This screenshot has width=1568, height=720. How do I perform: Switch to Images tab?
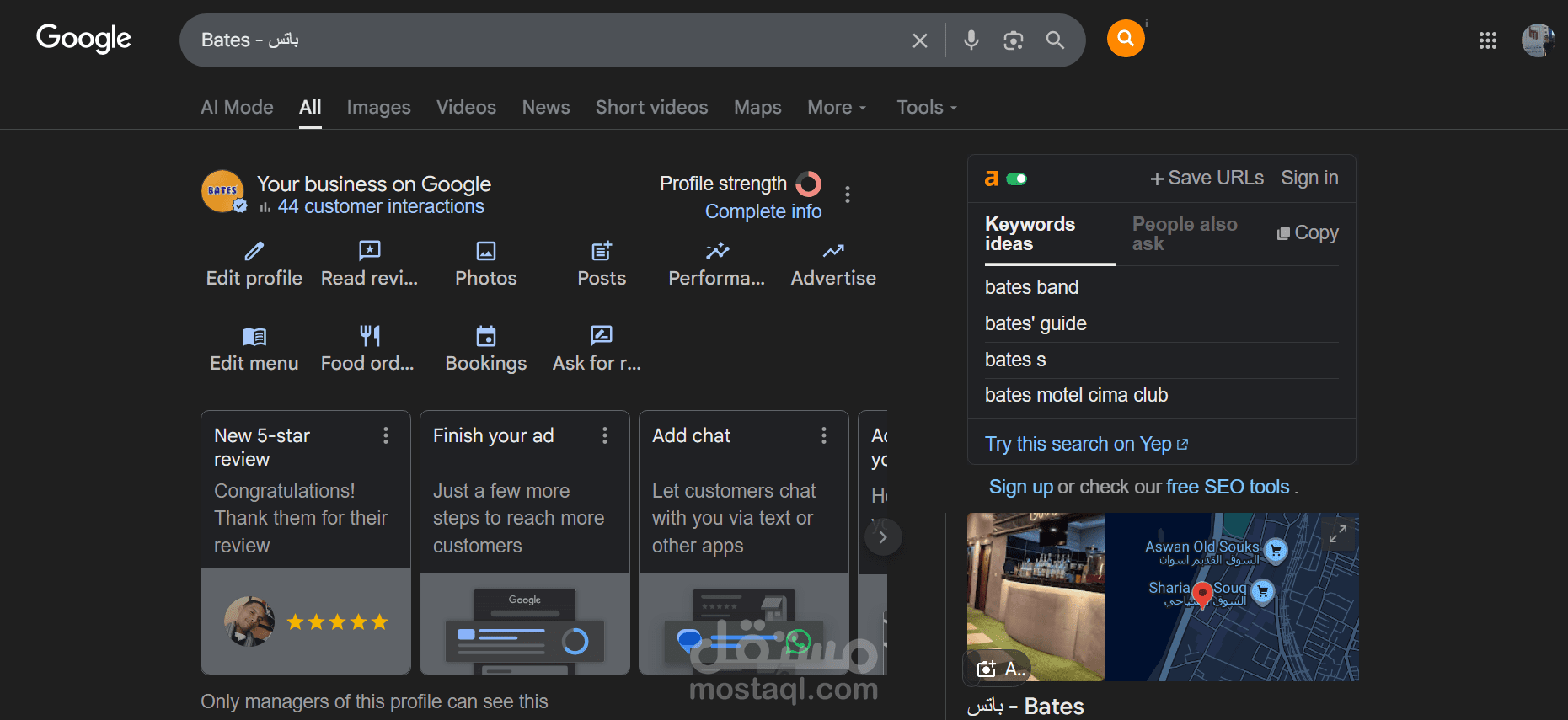click(378, 108)
